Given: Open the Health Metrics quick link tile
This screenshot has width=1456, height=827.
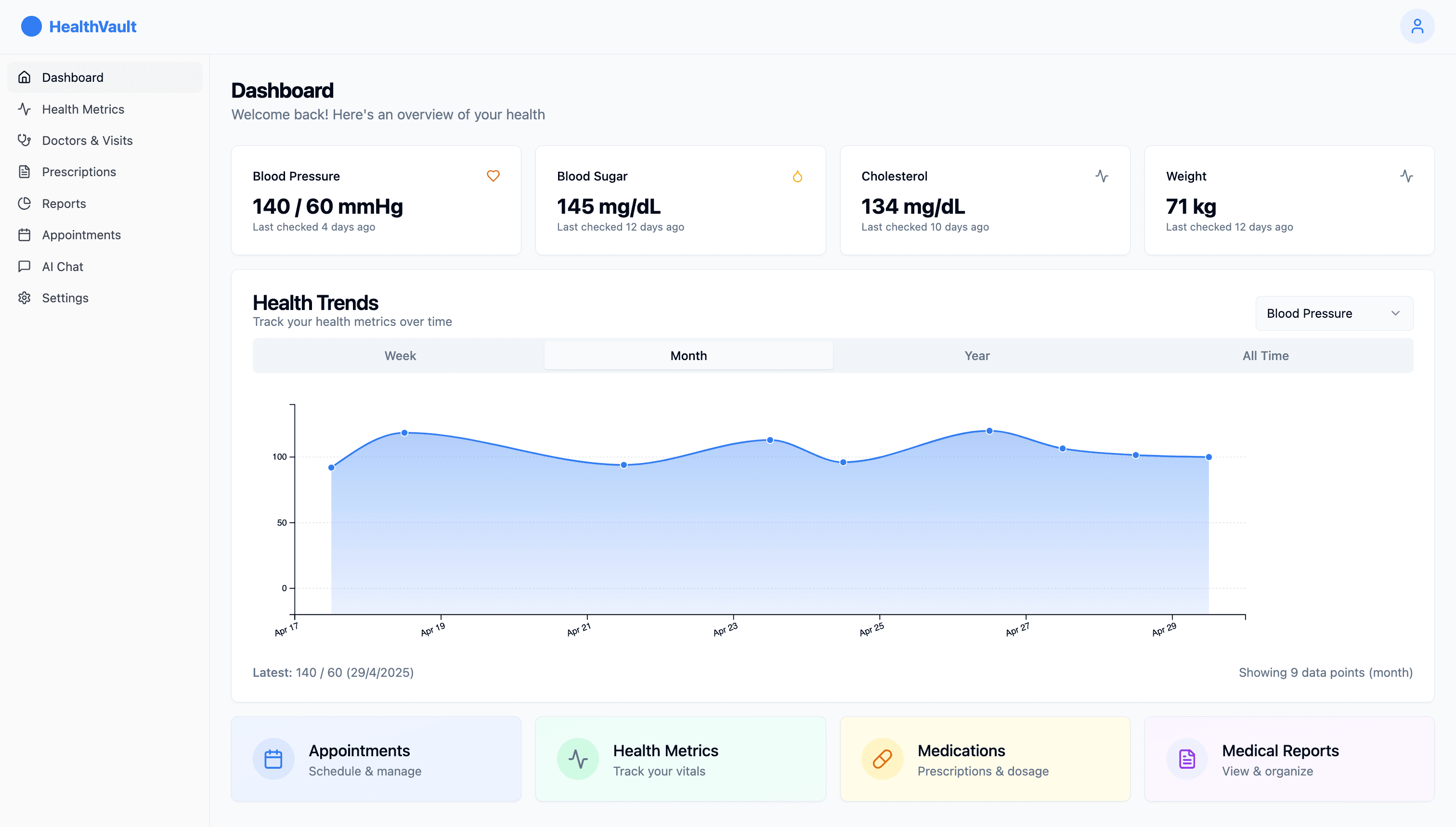Looking at the screenshot, I should tap(680, 759).
